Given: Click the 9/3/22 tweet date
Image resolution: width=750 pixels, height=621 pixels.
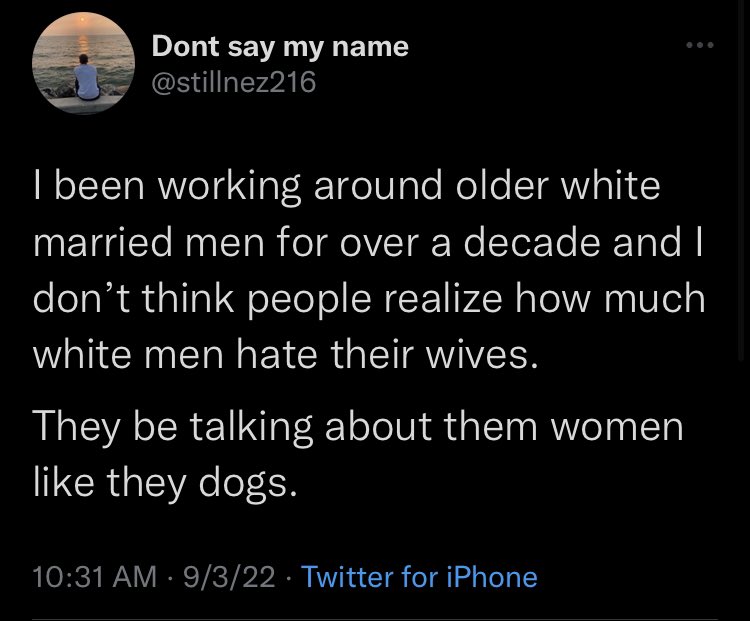Looking at the screenshot, I should [229, 577].
